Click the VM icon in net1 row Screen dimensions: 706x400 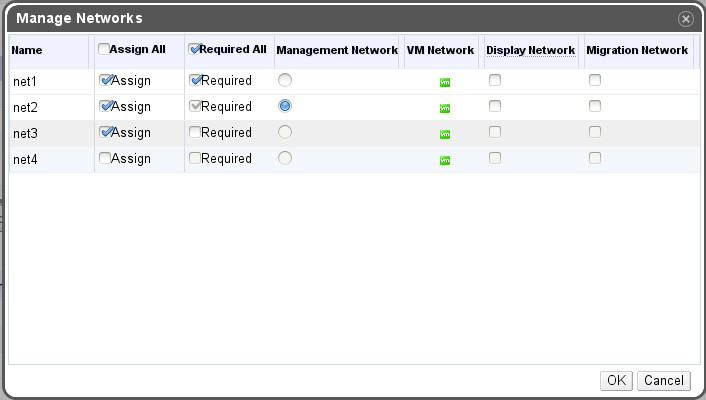coord(445,82)
